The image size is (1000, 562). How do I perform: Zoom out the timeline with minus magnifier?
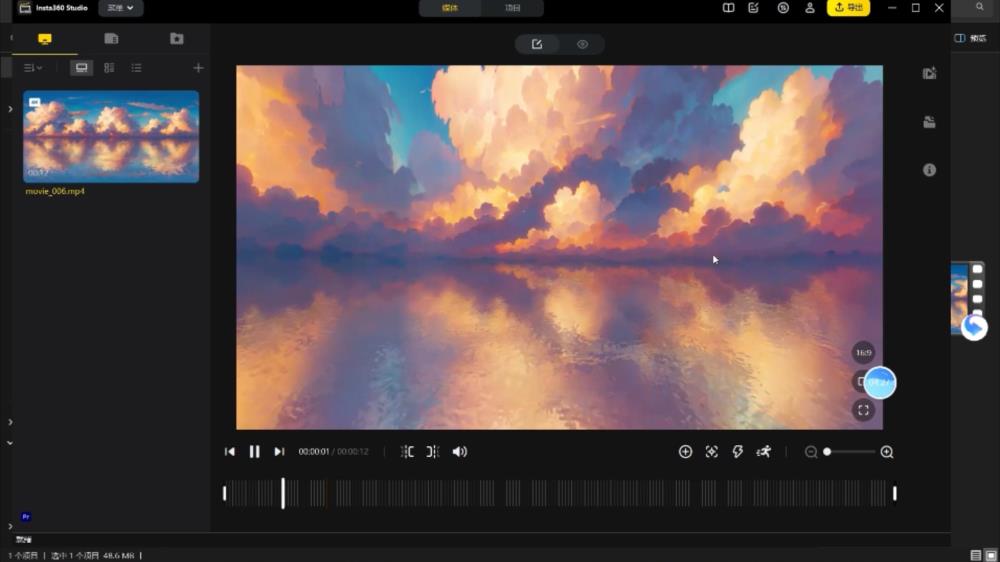[x=811, y=452]
